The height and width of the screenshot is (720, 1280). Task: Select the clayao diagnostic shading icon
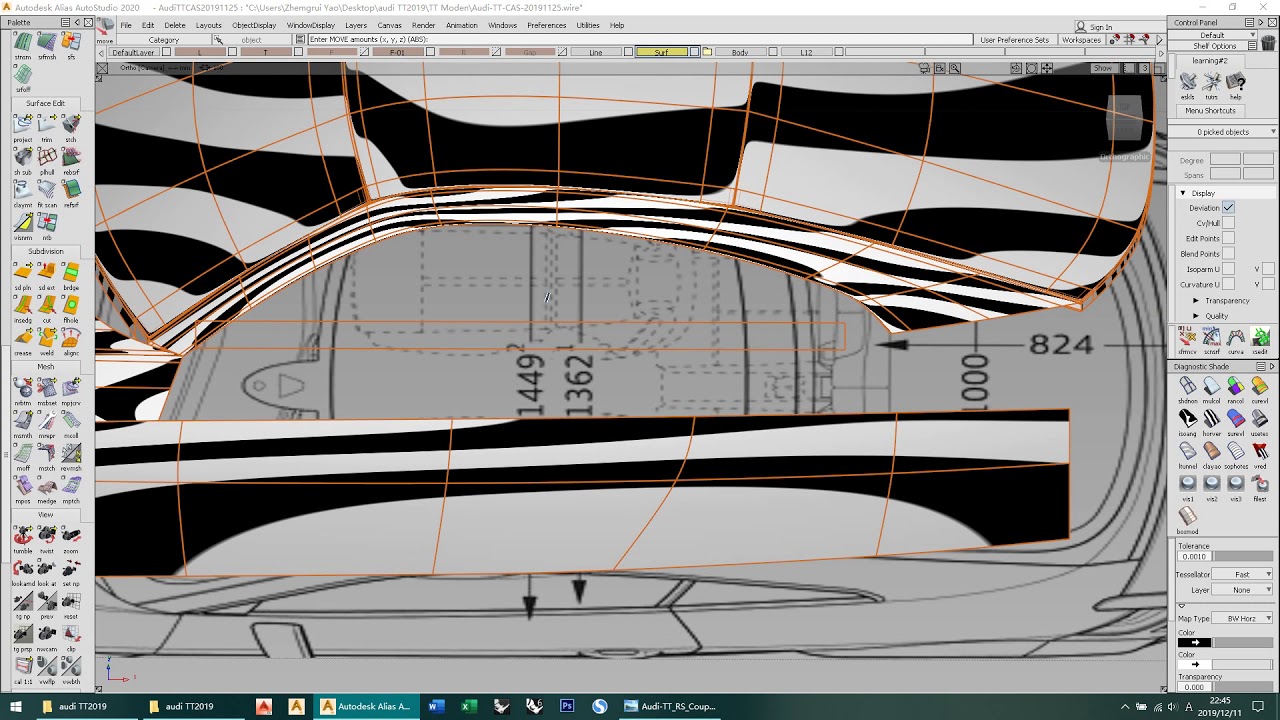(1212, 451)
